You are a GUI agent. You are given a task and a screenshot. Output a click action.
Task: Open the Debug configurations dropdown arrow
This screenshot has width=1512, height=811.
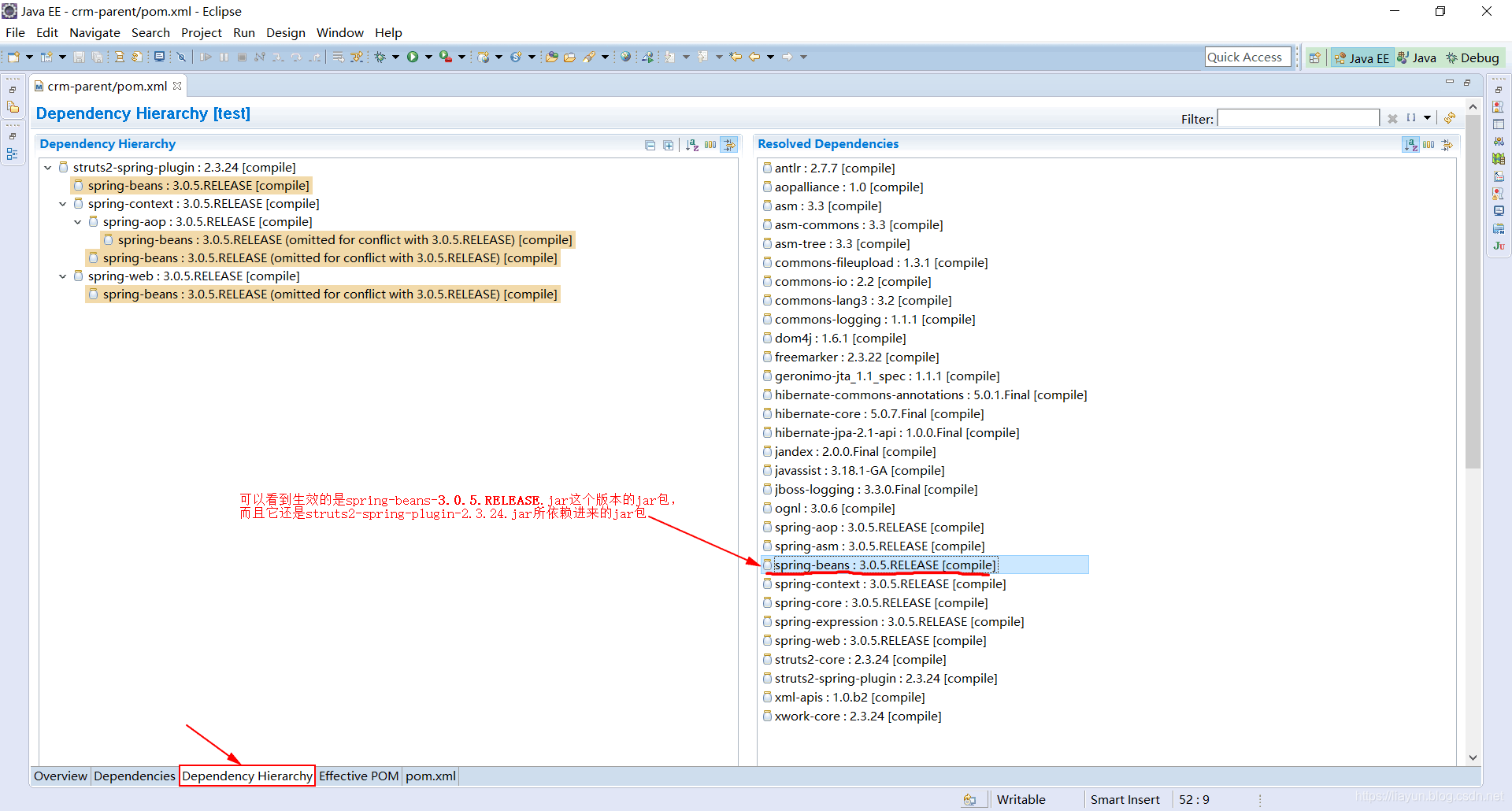[395, 57]
